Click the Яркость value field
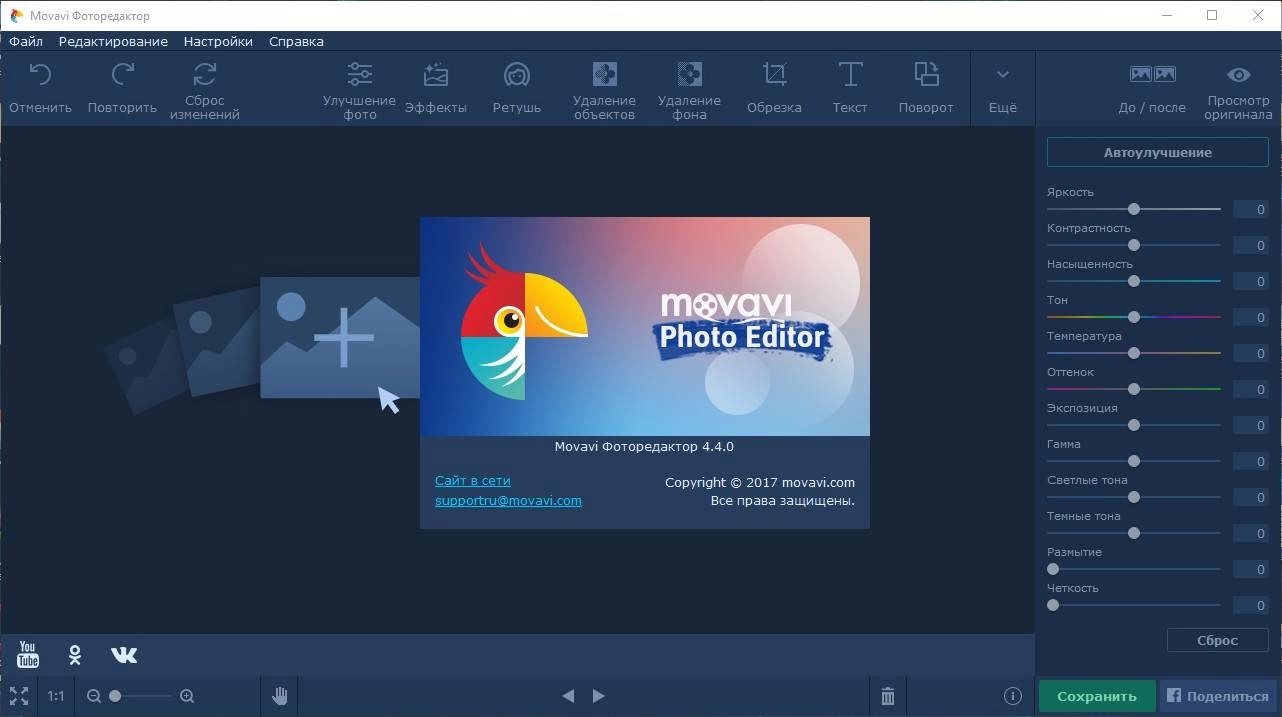The height and width of the screenshot is (717, 1282). (x=1250, y=209)
